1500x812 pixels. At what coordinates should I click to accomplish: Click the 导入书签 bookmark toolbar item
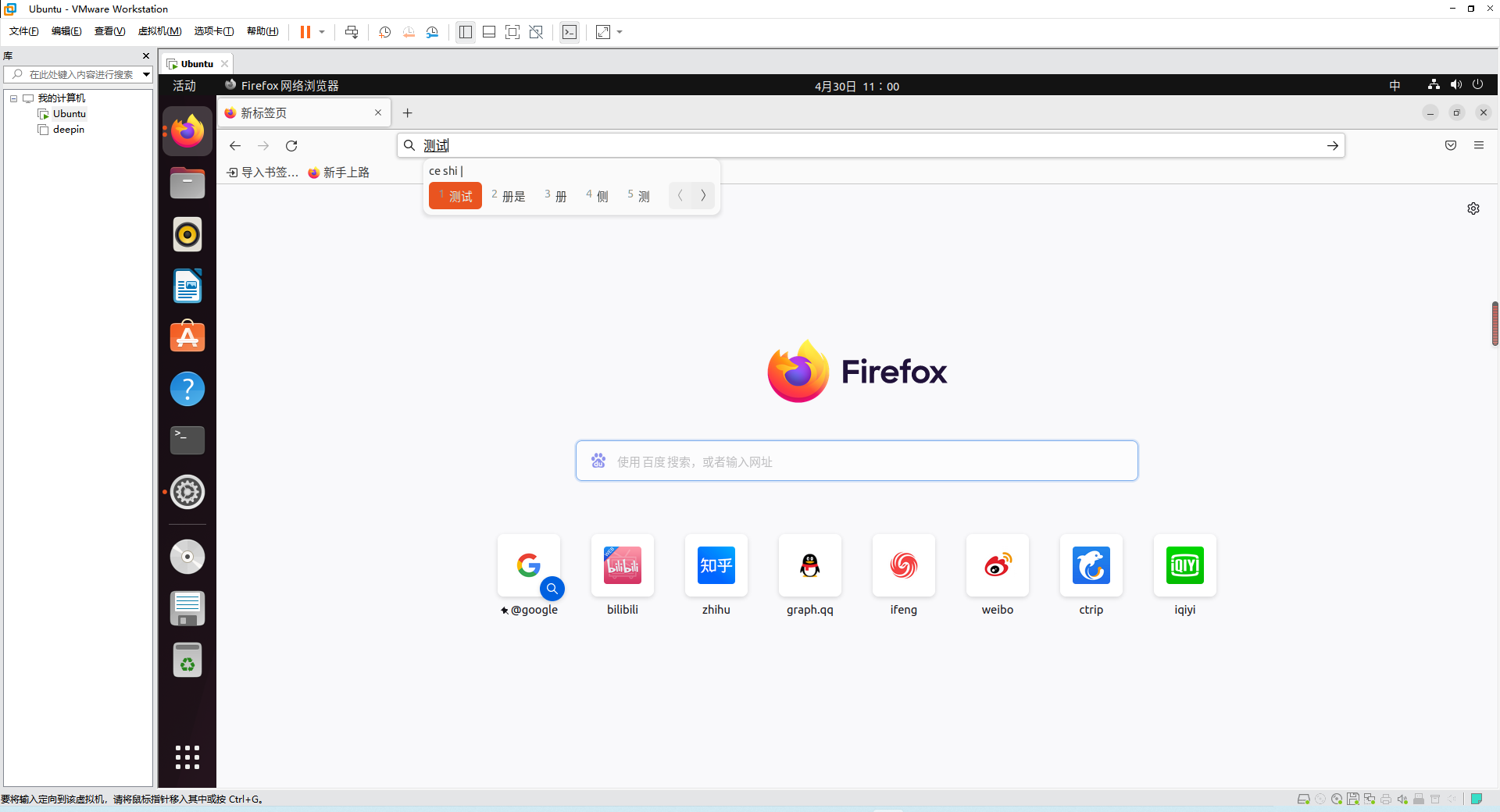pyautogui.click(x=262, y=173)
